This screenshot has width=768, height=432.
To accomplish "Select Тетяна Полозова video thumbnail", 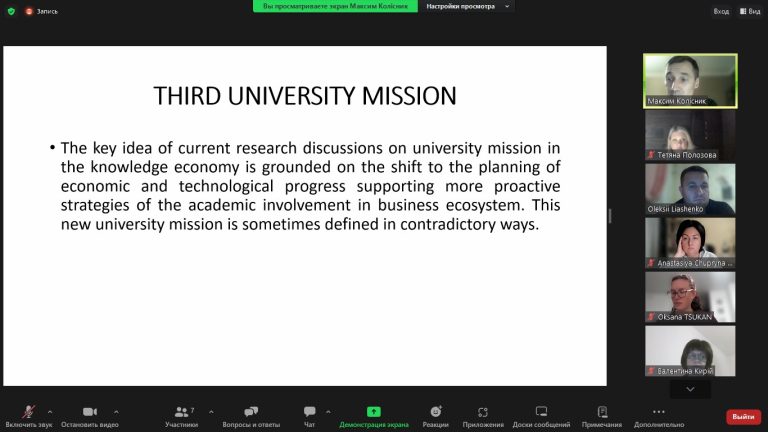I will (x=690, y=135).
